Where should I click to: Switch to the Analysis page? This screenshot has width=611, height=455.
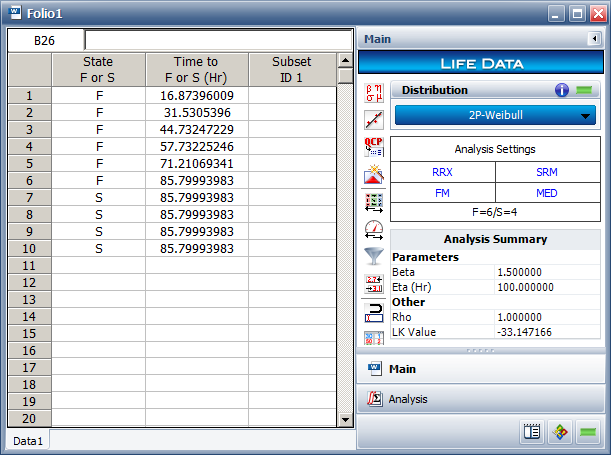(408, 398)
